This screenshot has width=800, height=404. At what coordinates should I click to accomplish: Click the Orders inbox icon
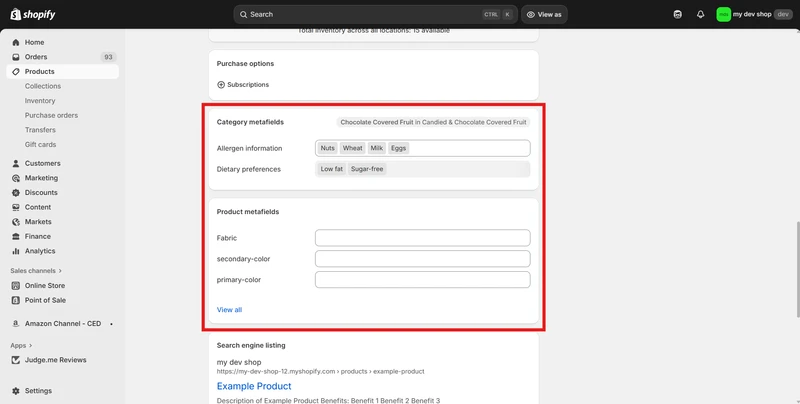pyautogui.click(x=16, y=57)
